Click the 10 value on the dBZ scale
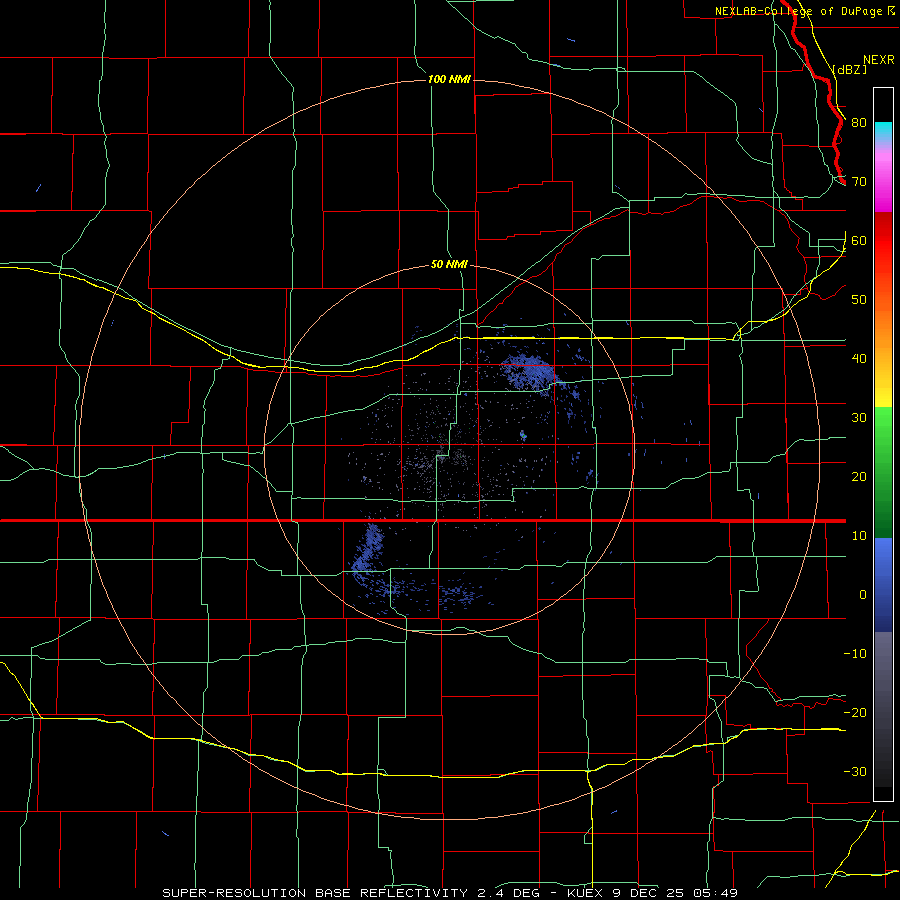 (x=859, y=536)
